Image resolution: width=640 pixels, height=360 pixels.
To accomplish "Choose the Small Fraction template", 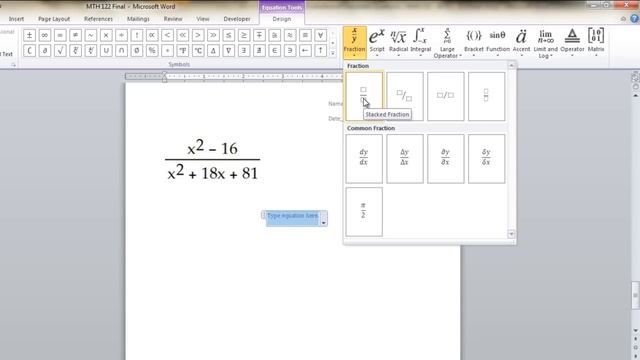I will (487, 96).
